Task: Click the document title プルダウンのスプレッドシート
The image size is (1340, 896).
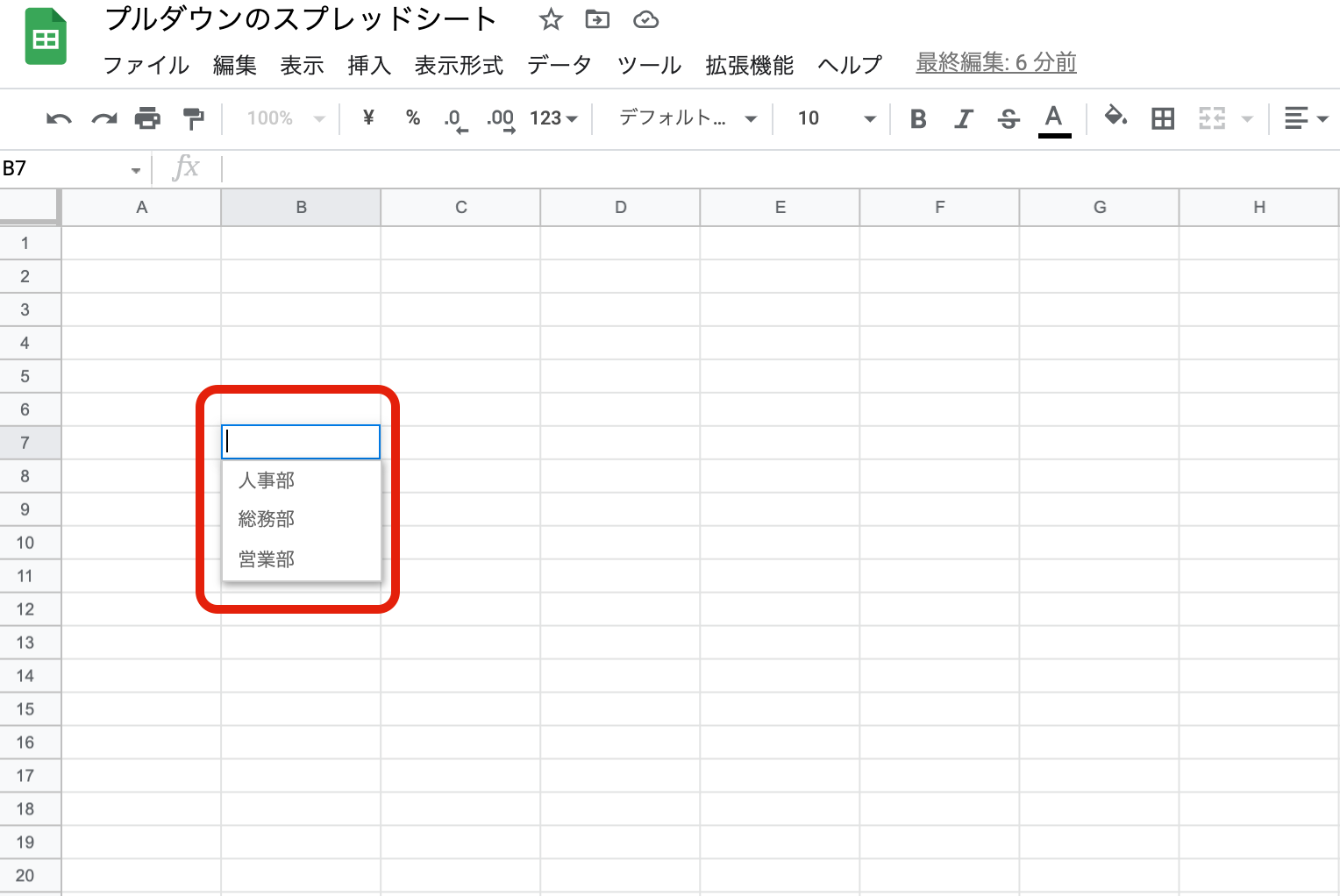Action: [301, 19]
